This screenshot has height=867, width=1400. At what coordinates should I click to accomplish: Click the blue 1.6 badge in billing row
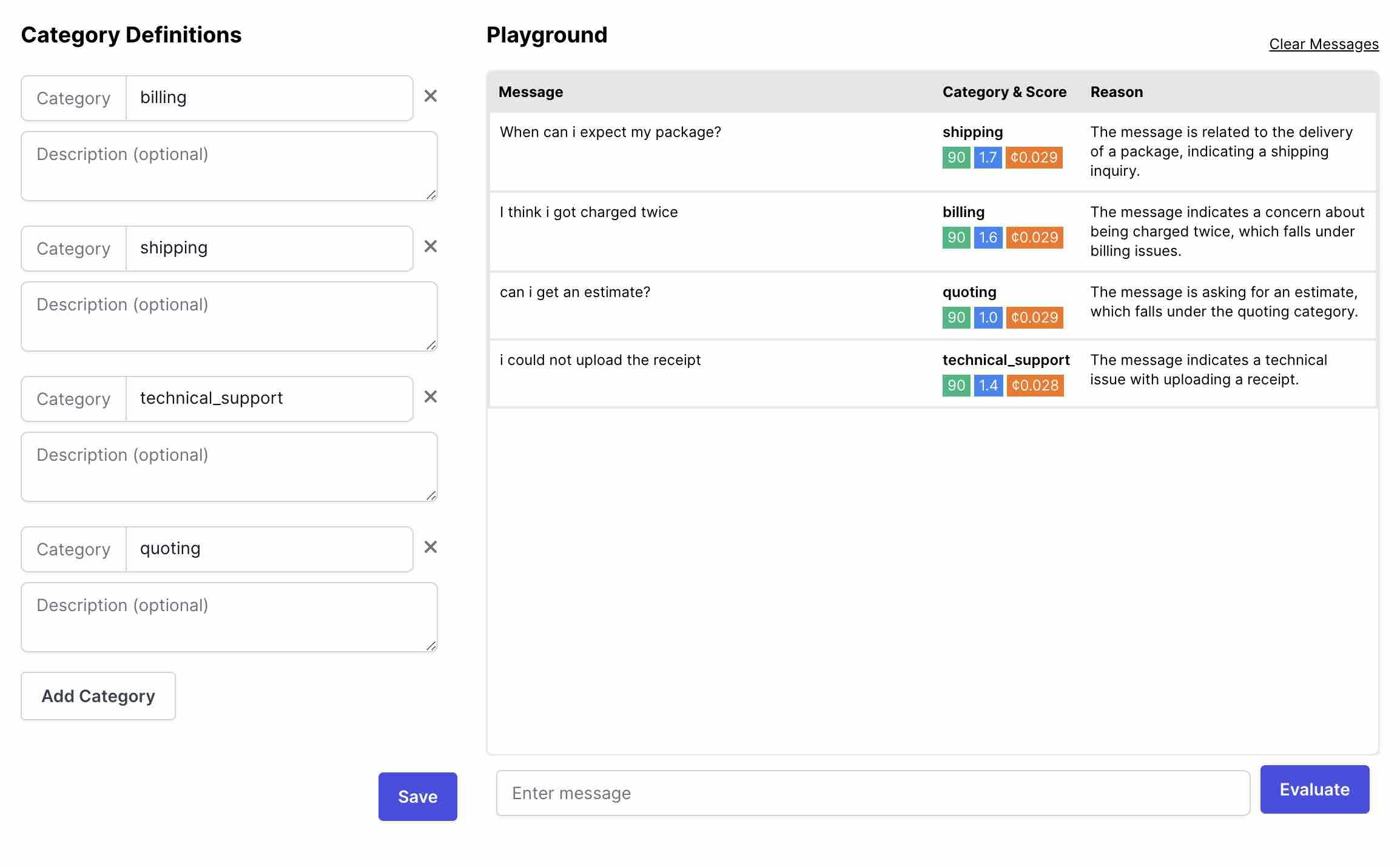point(988,238)
